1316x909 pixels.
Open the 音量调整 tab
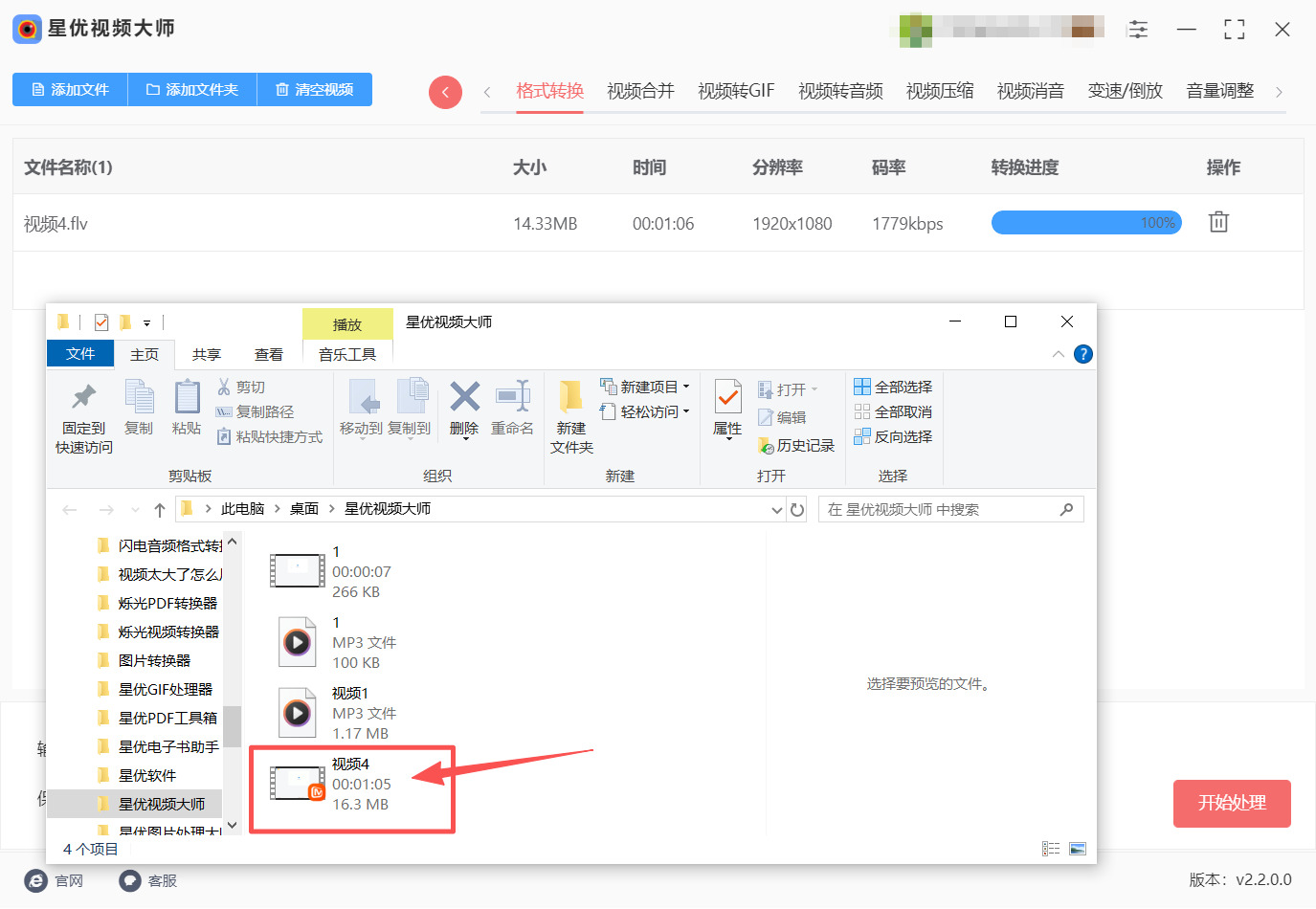click(1219, 91)
